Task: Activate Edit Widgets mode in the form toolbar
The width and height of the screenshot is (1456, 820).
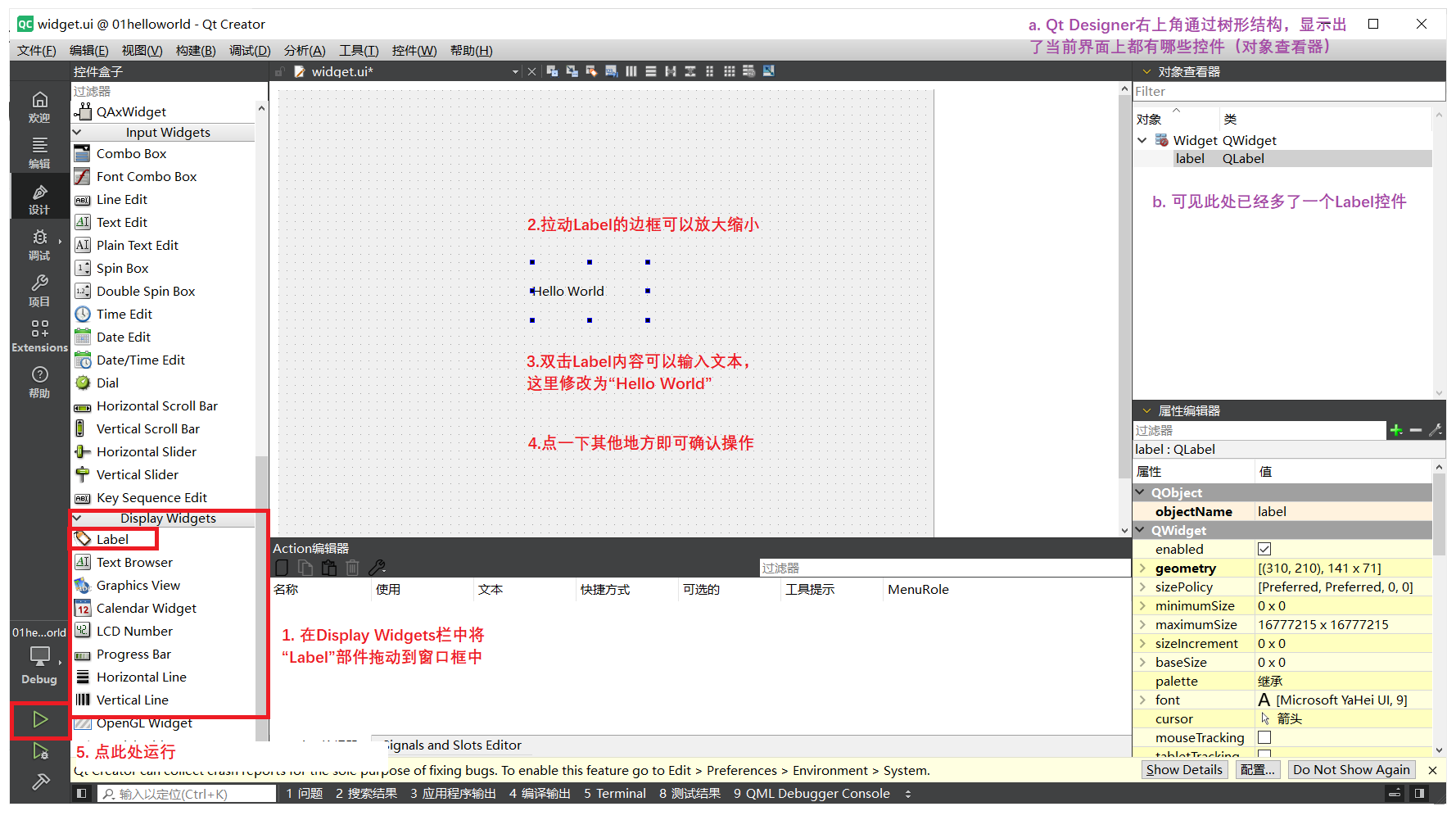Action: [x=552, y=71]
